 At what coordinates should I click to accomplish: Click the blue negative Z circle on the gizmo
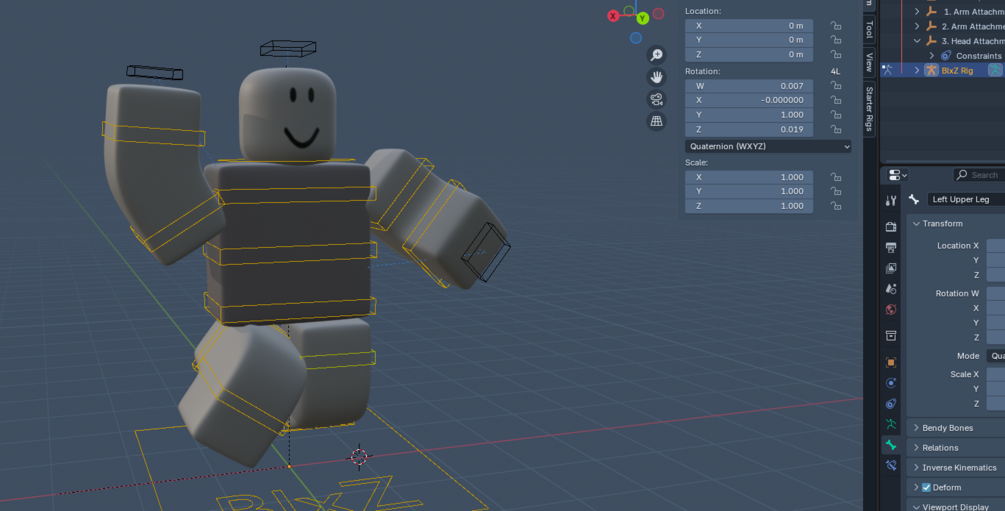click(636, 38)
